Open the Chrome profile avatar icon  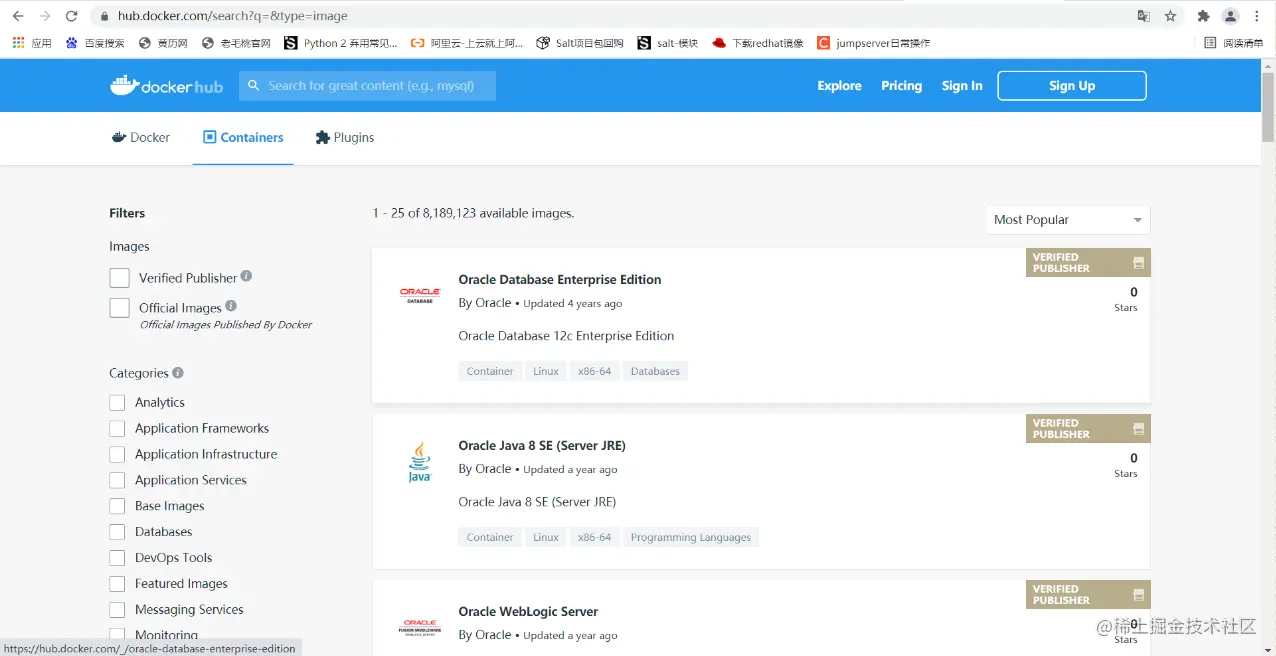pyautogui.click(x=1231, y=16)
